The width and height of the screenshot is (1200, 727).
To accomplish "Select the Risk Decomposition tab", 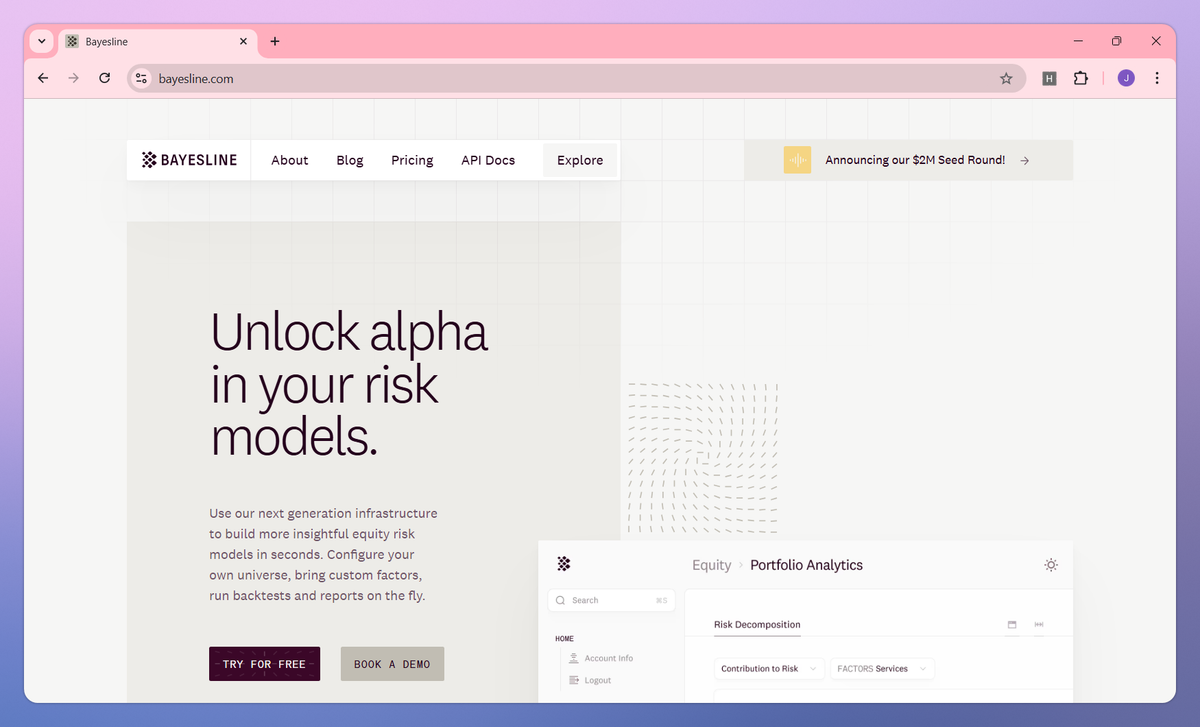I will pos(757,625).
